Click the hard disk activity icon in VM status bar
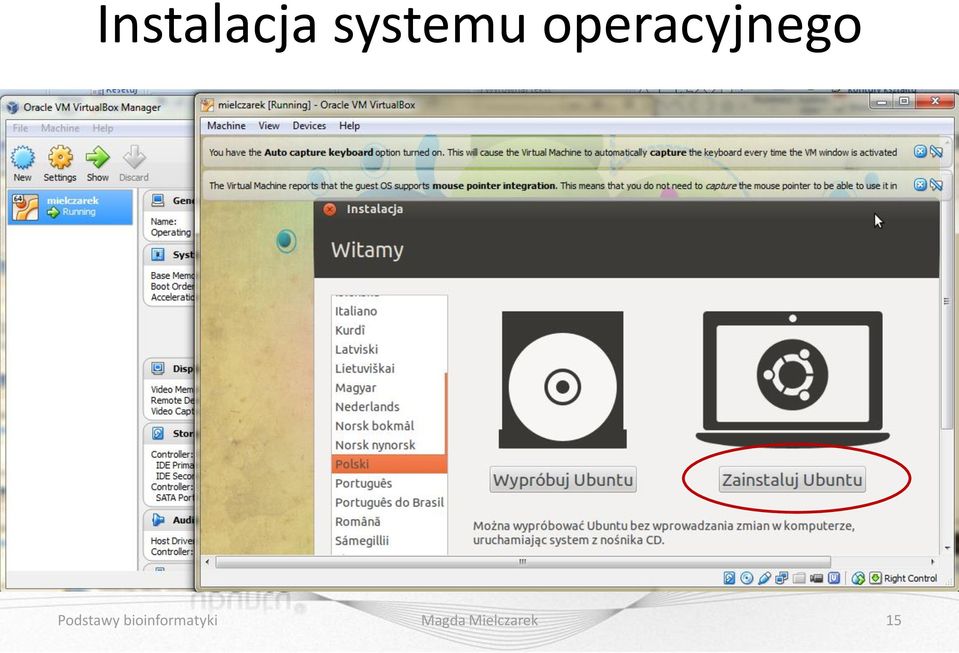959x653 pixels. (x=729, y=578)
